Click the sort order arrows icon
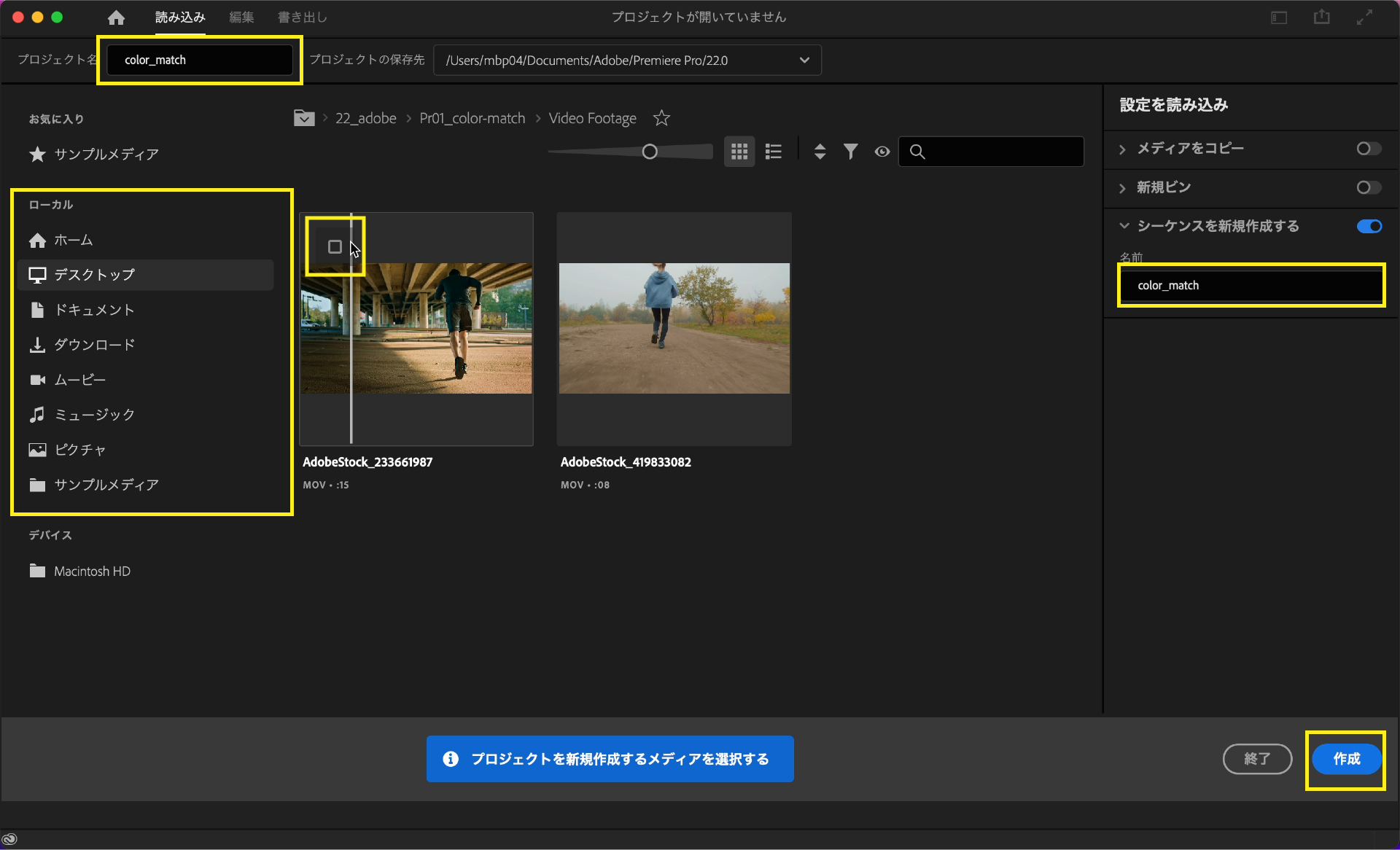 (x=820, y=152)
